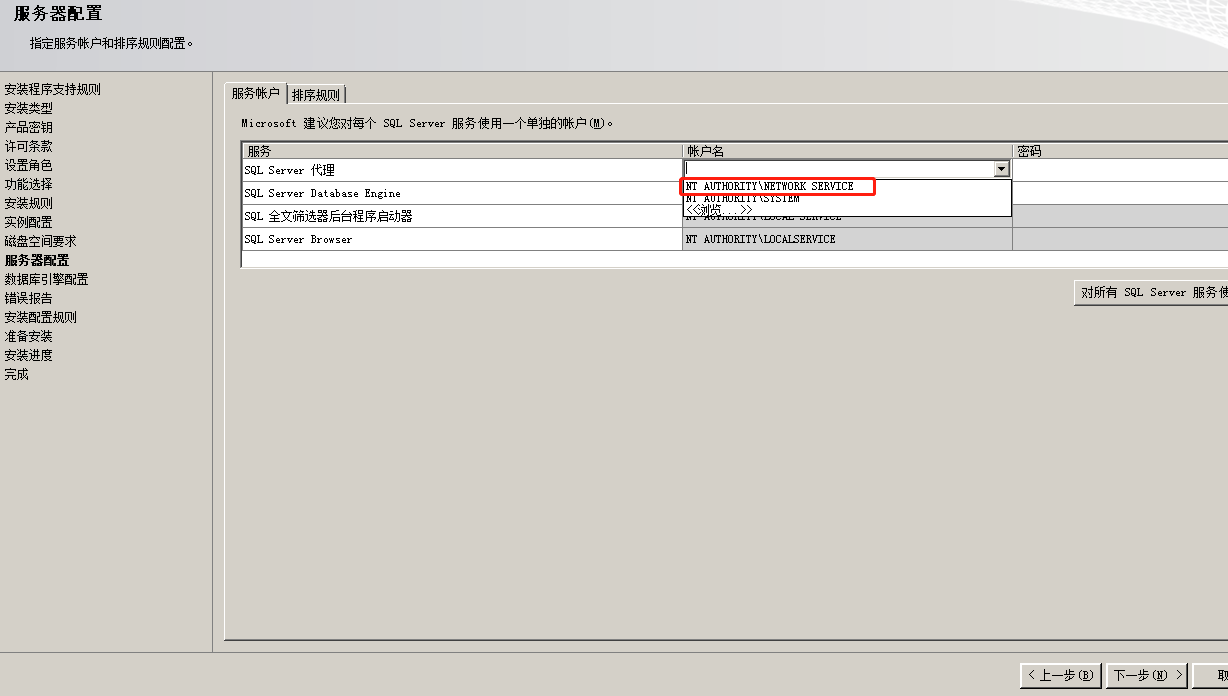
Task: Go to the 安装程序支持规则 step
Action: (52, 89)
